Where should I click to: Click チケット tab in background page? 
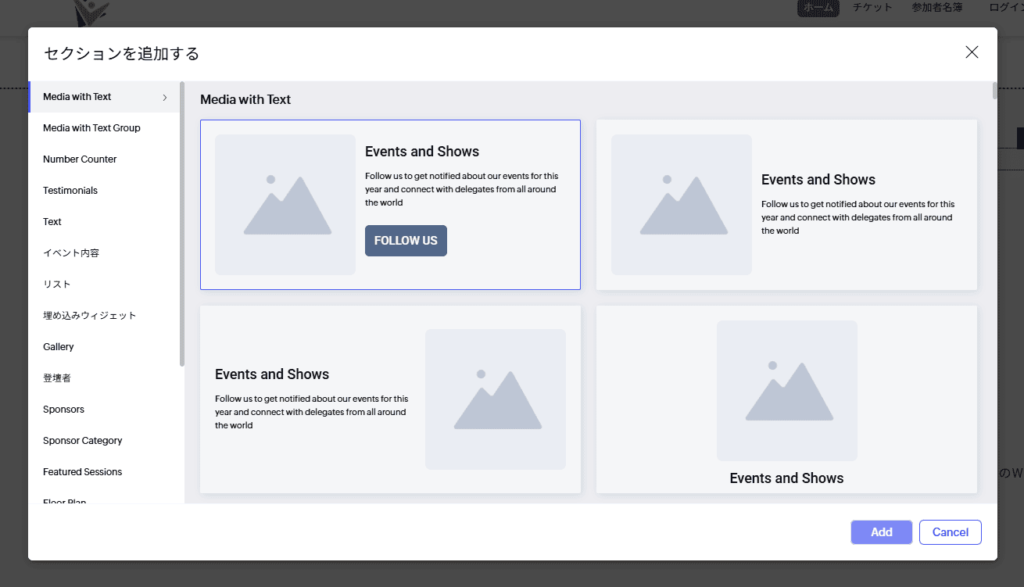pyautogui.click(x=872, y=8)
